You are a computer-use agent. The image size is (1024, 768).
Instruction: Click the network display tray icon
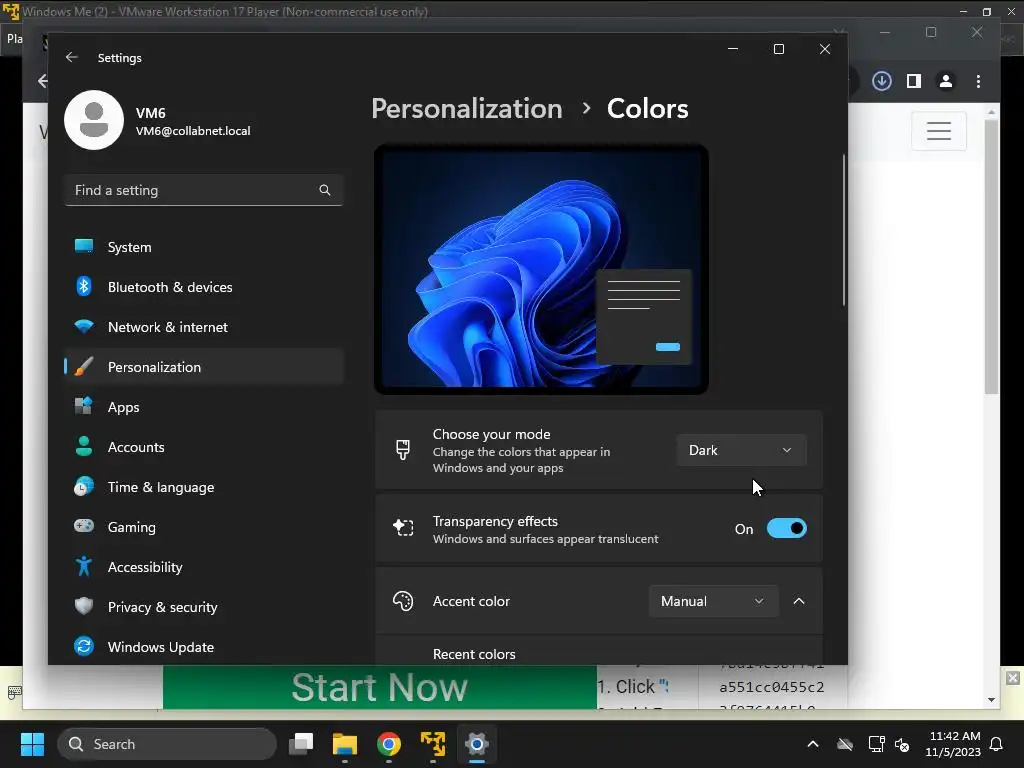pos(876,744)
